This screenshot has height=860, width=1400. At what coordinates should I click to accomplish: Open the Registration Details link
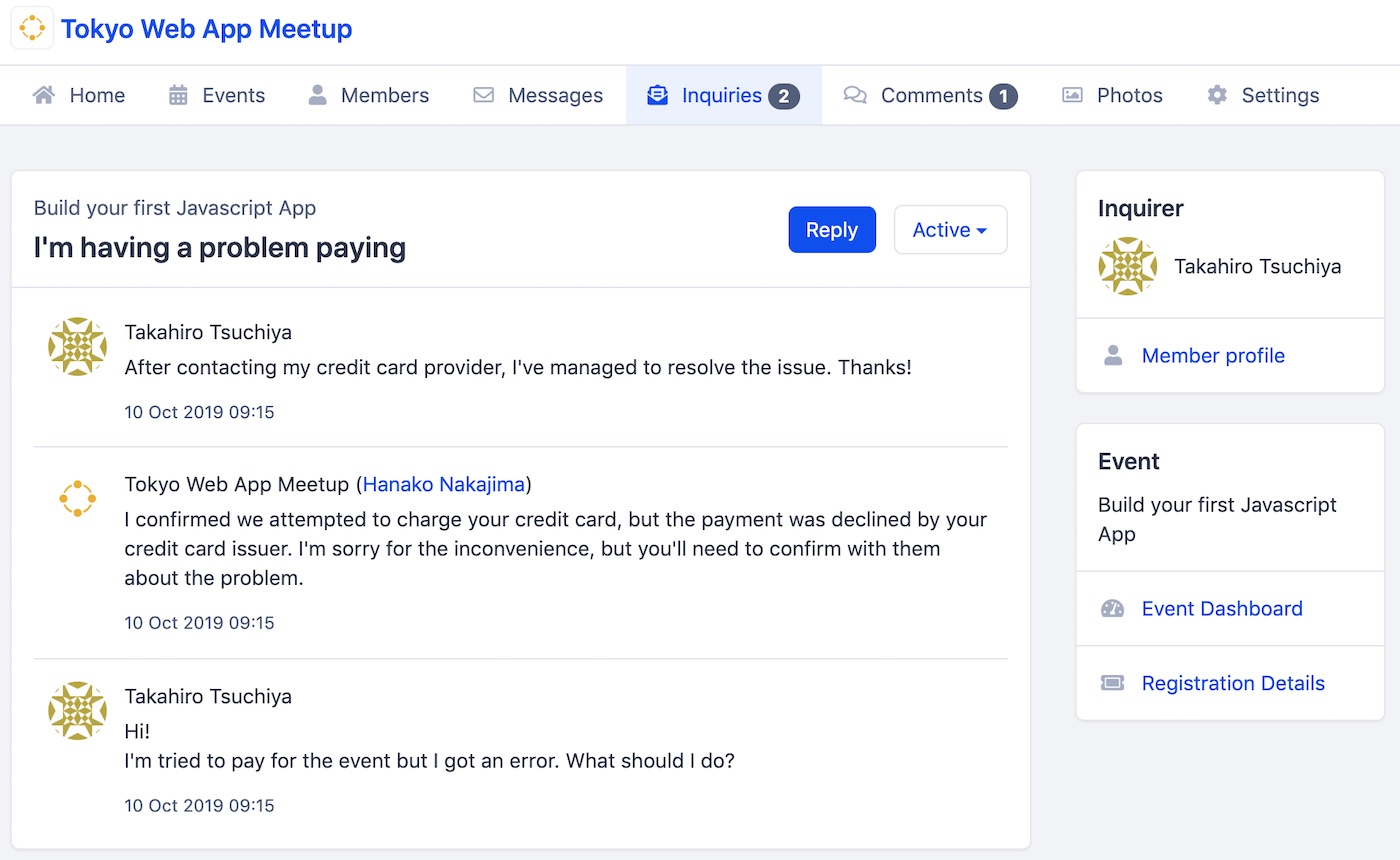[x=1233, y=684]
